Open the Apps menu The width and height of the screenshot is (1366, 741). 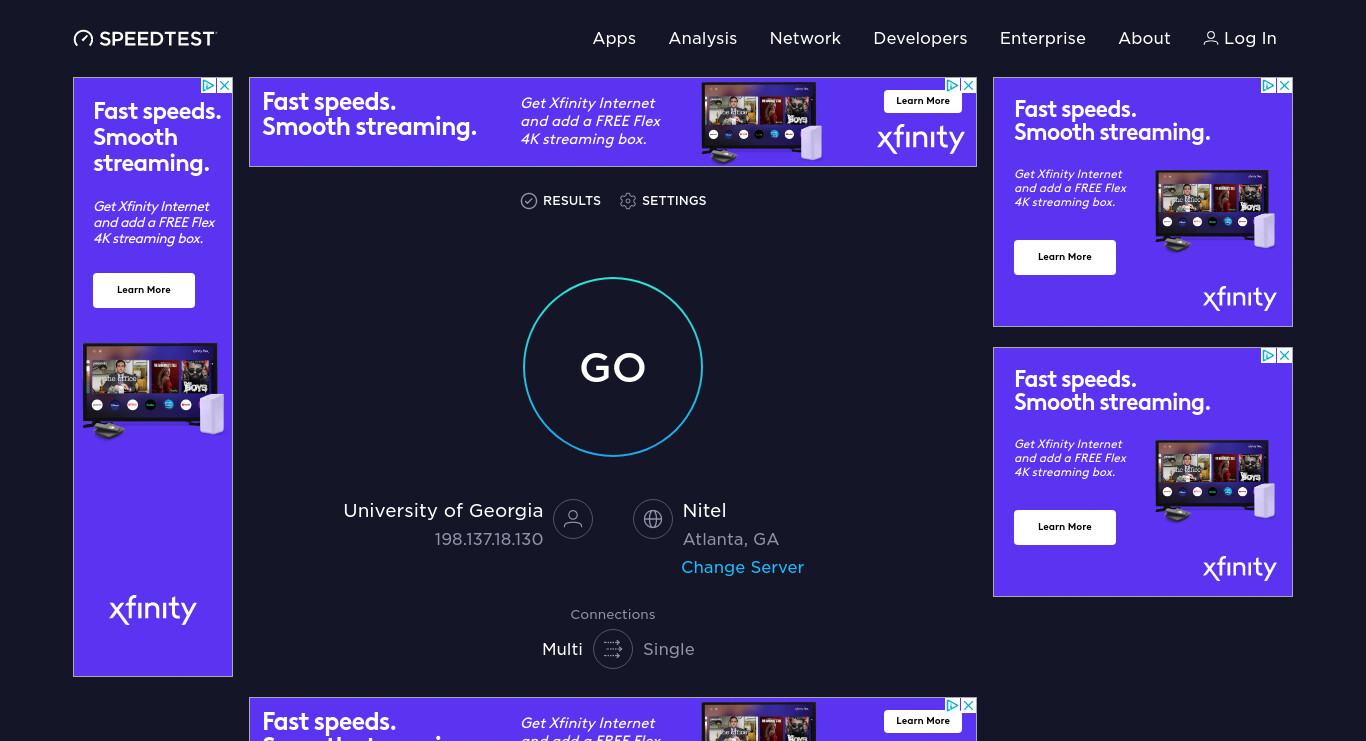(x=614, y=38)
